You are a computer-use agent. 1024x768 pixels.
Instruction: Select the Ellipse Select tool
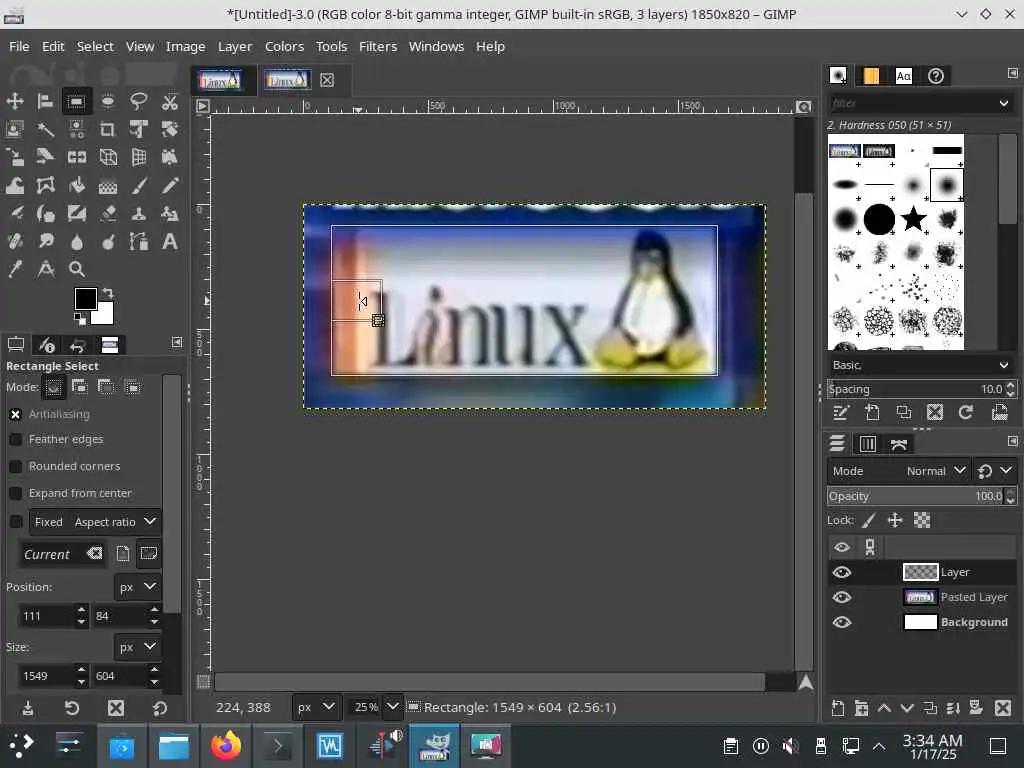108,101
